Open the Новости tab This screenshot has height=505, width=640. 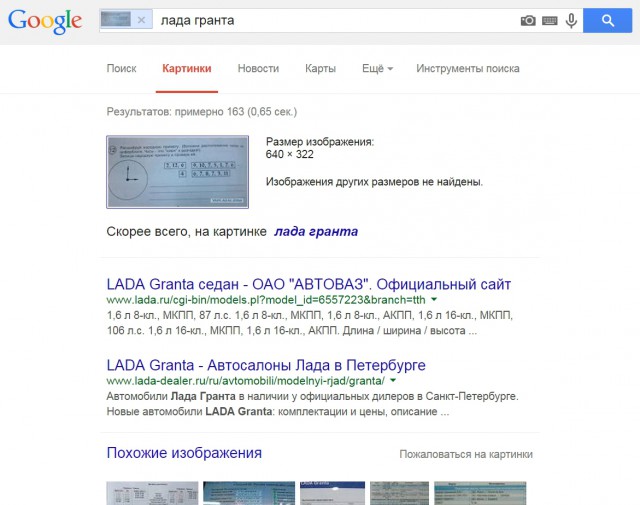258,69
